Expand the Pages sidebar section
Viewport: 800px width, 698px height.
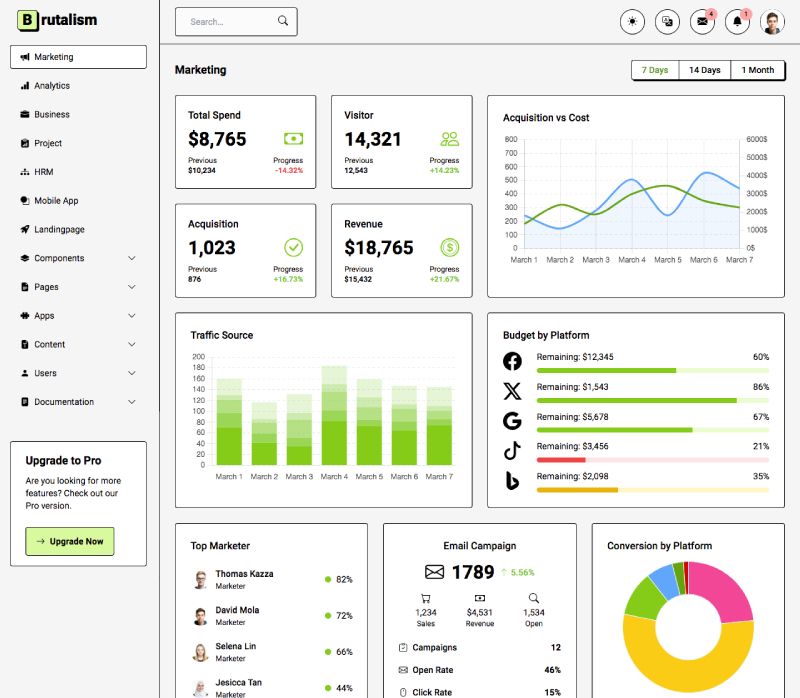[x=78, y=287]
